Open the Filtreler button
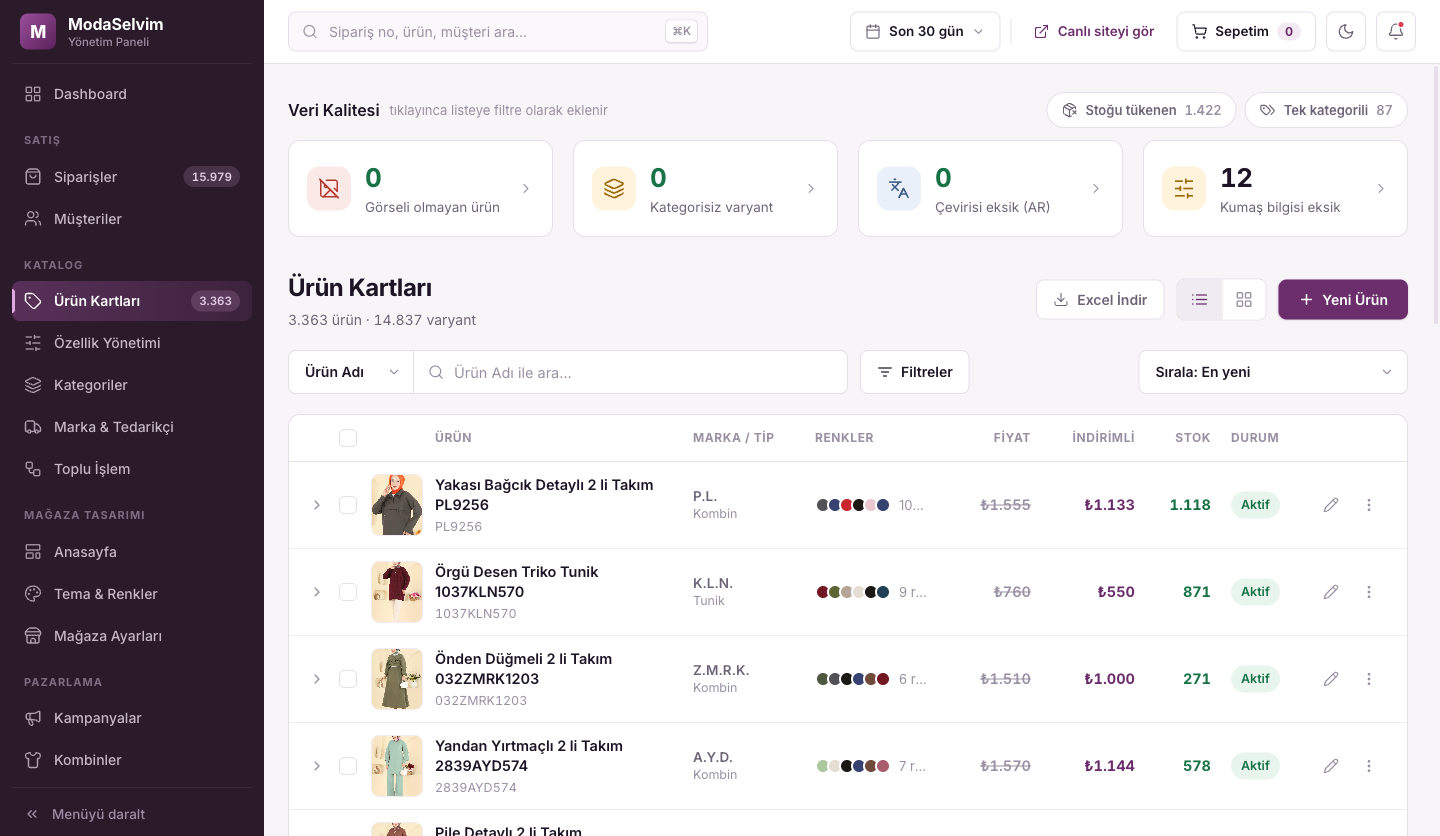The image size is (1440, 836). [915, 372]
